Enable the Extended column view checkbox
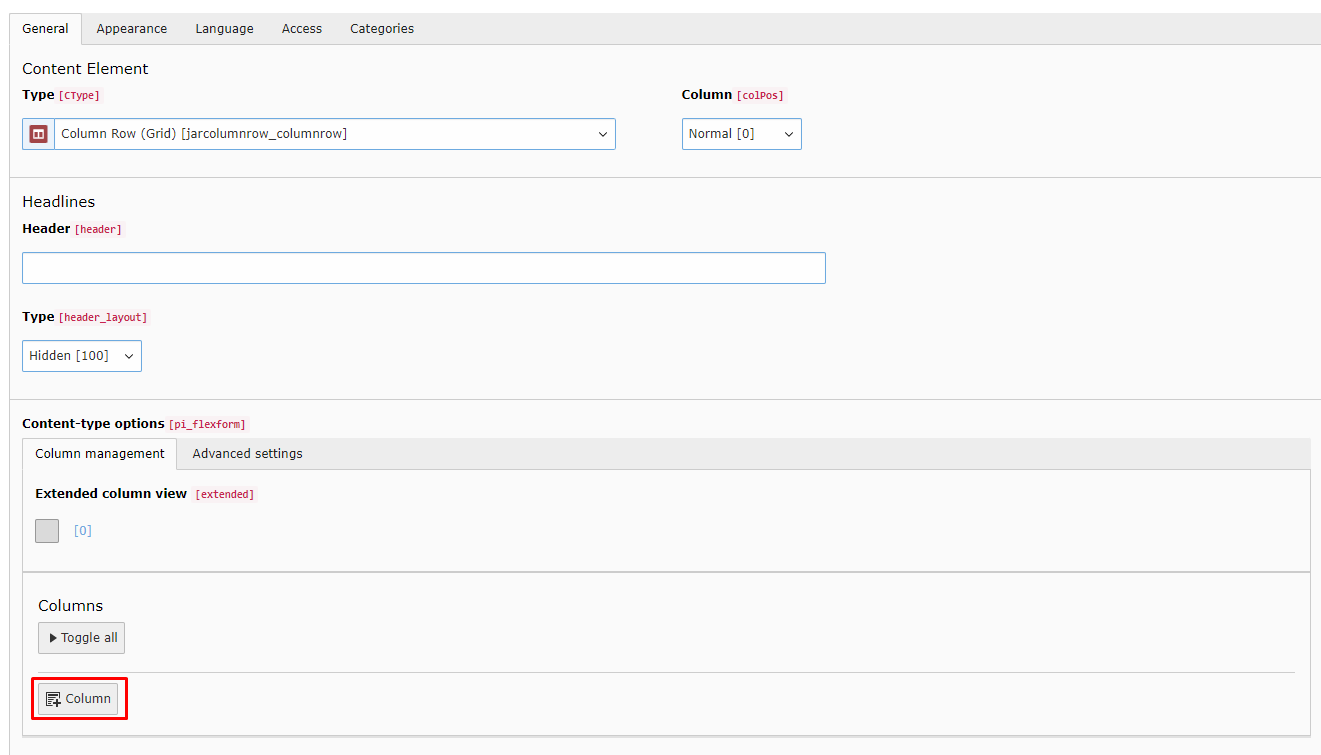 [47, 531]
